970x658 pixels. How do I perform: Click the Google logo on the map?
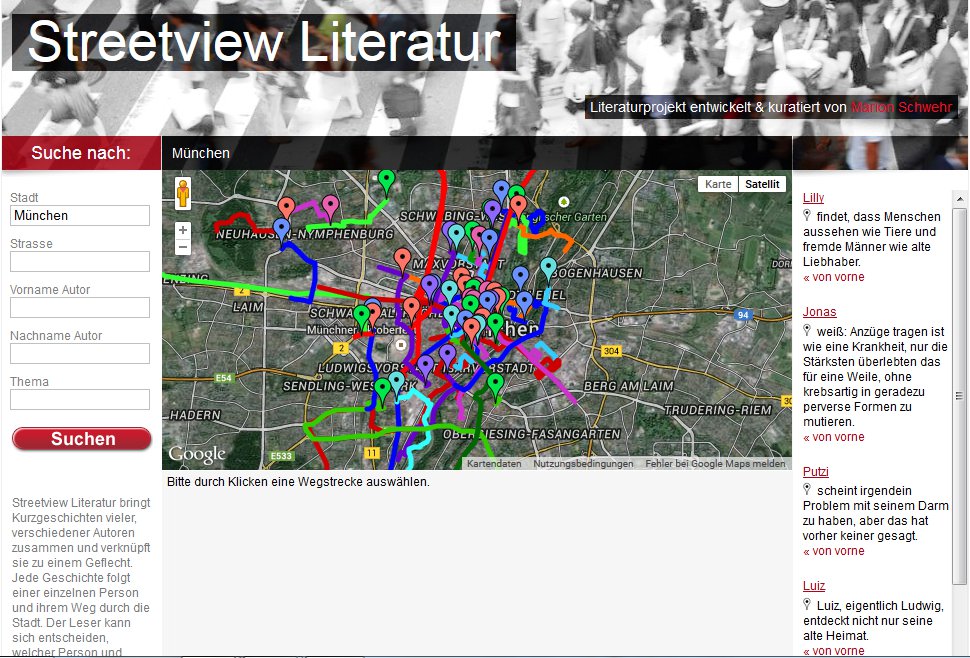click(x=197, y=455)
